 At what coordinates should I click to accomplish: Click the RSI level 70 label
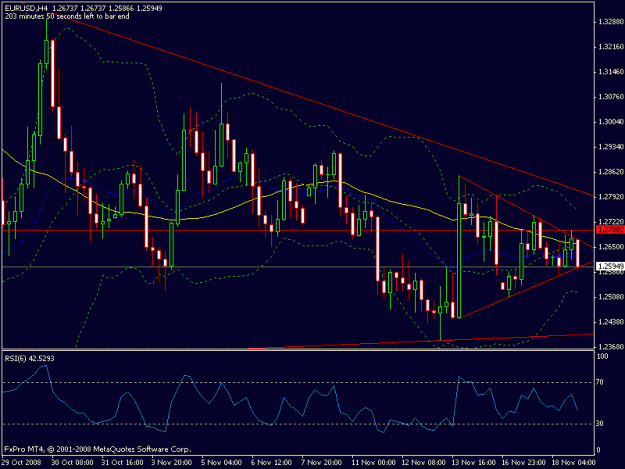[600, 382]
